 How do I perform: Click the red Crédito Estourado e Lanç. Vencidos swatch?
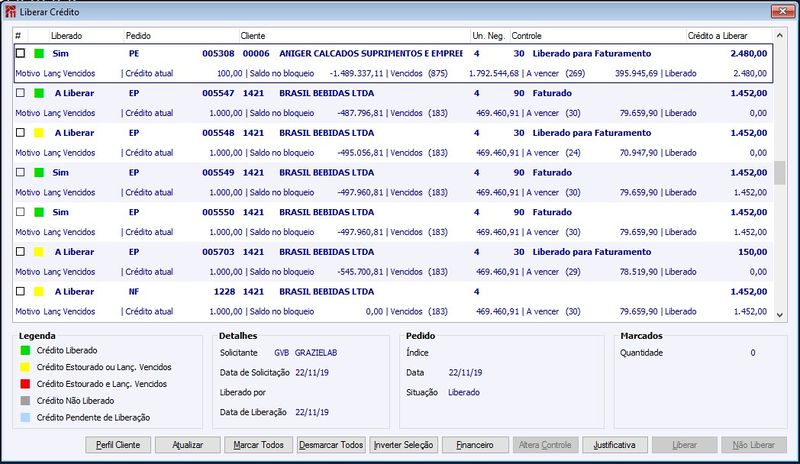point(24,384)
